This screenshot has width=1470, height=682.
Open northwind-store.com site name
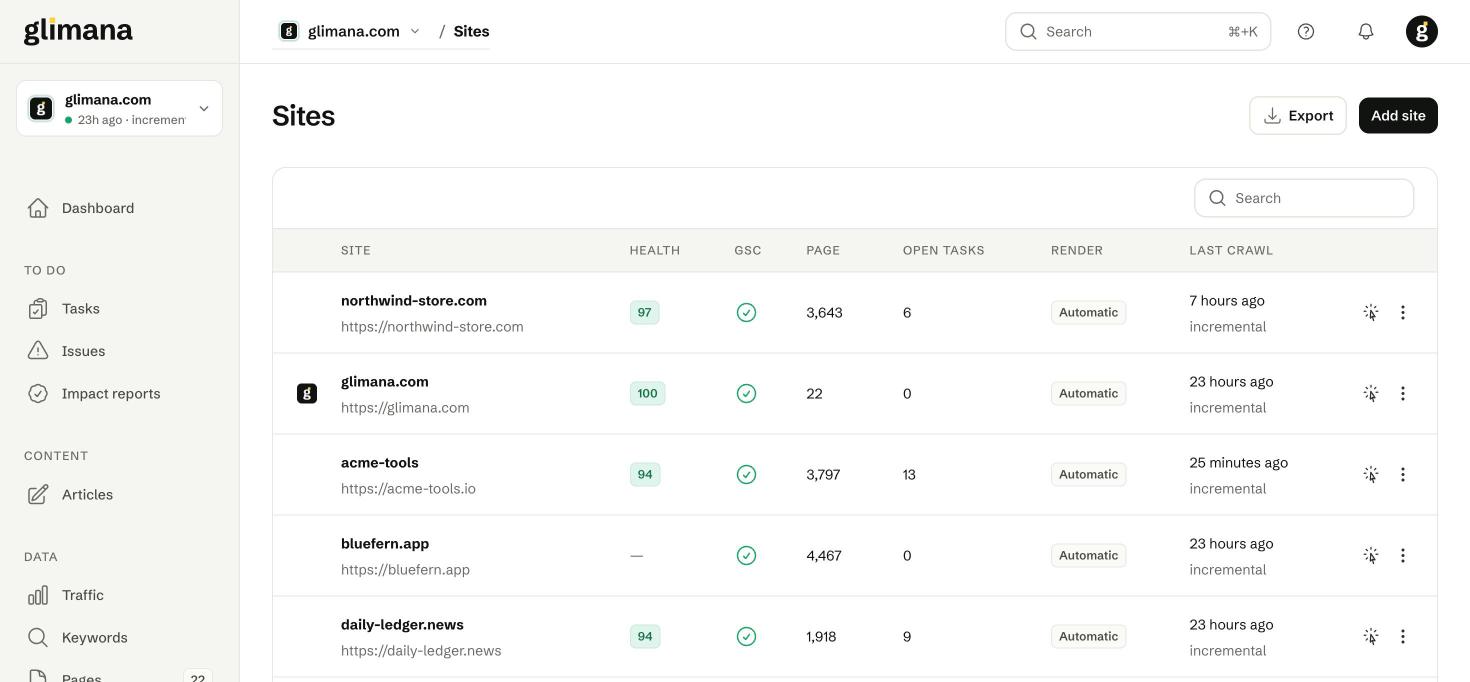click(x=414, y=301)
